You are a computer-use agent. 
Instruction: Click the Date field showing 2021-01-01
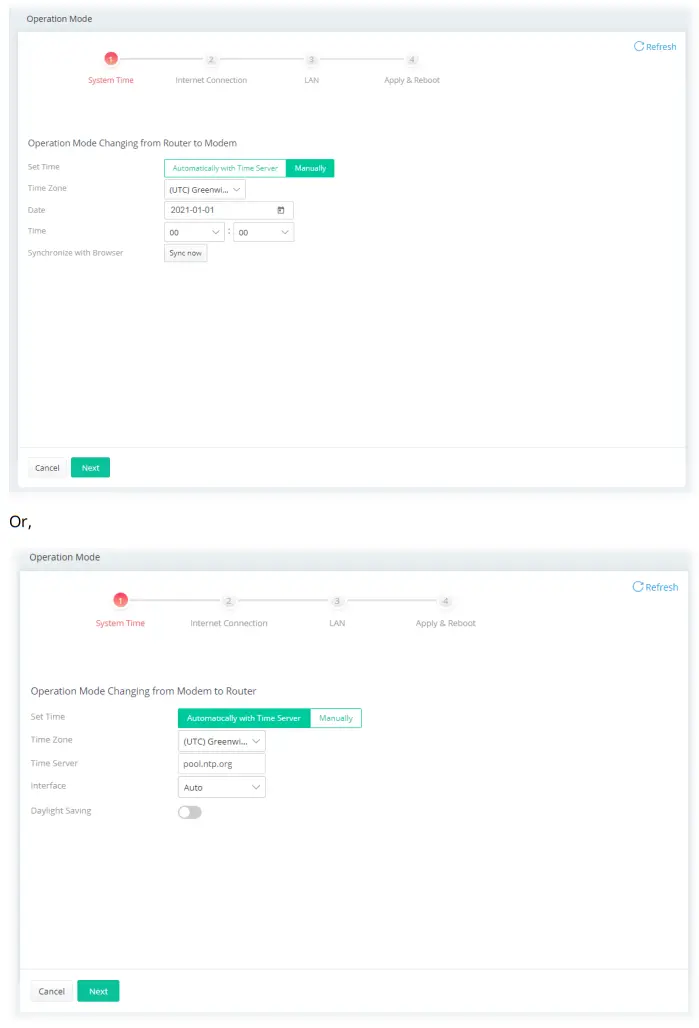[228, 210]
